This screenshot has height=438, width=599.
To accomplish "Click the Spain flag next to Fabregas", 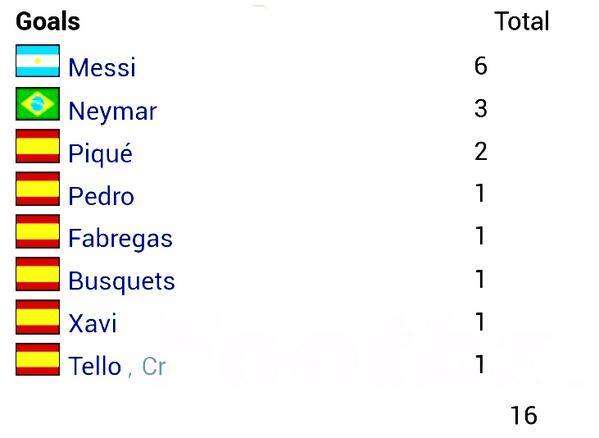I will click(x=38, y=232).
